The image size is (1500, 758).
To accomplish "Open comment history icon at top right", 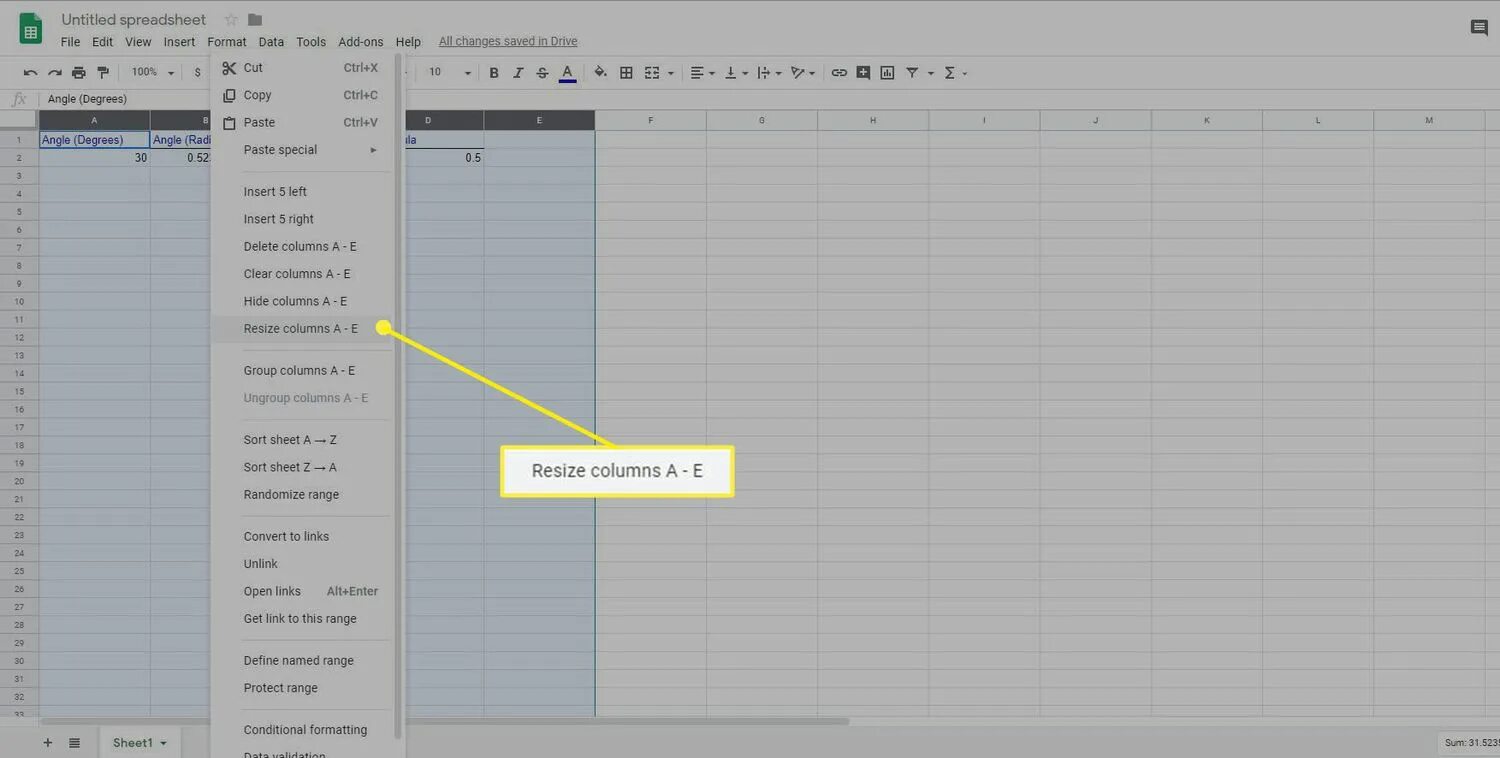I will point(1479,28).
